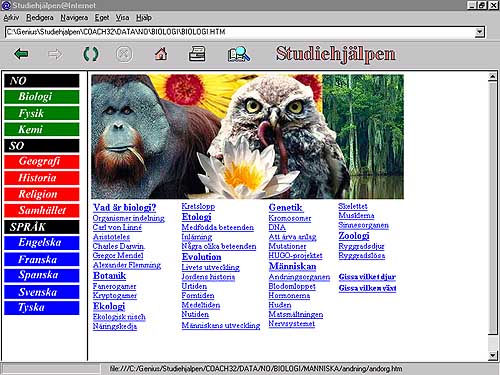This screenshot has height=375, width=500.
Task: Open the DNA link
Action: tap(277, 228)
